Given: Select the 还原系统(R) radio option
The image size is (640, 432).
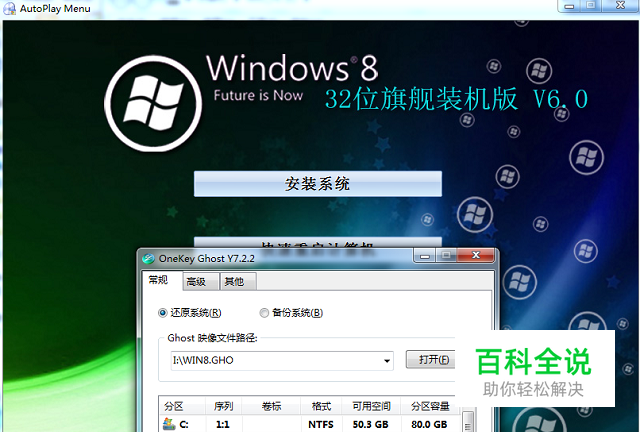Looking at the screenshot, I should click(190, 313).
